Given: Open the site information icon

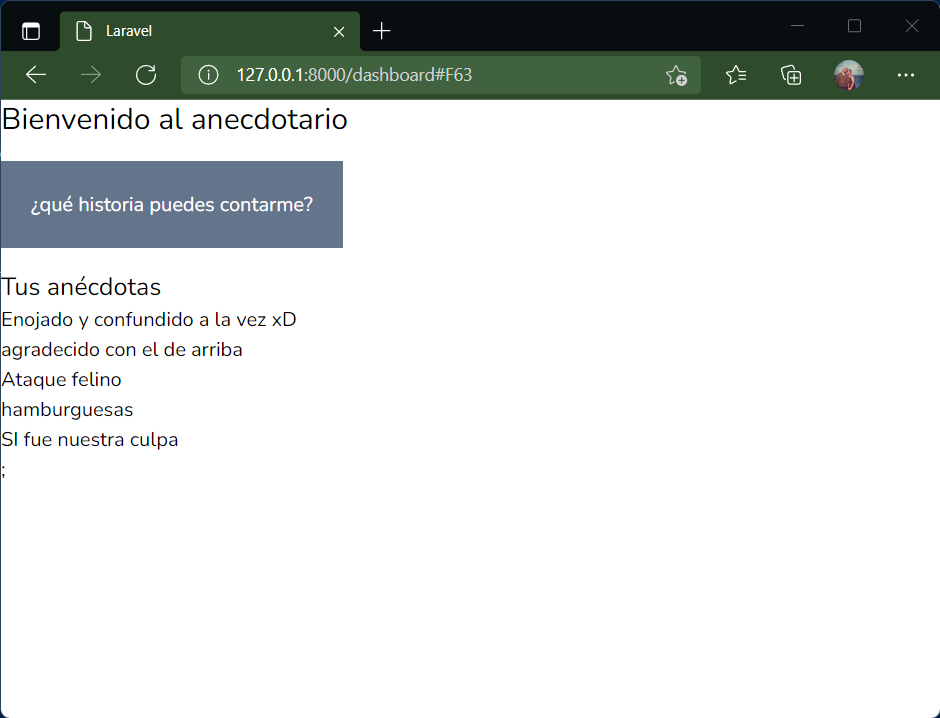Looking at the screenshot, I should (208, 75).
